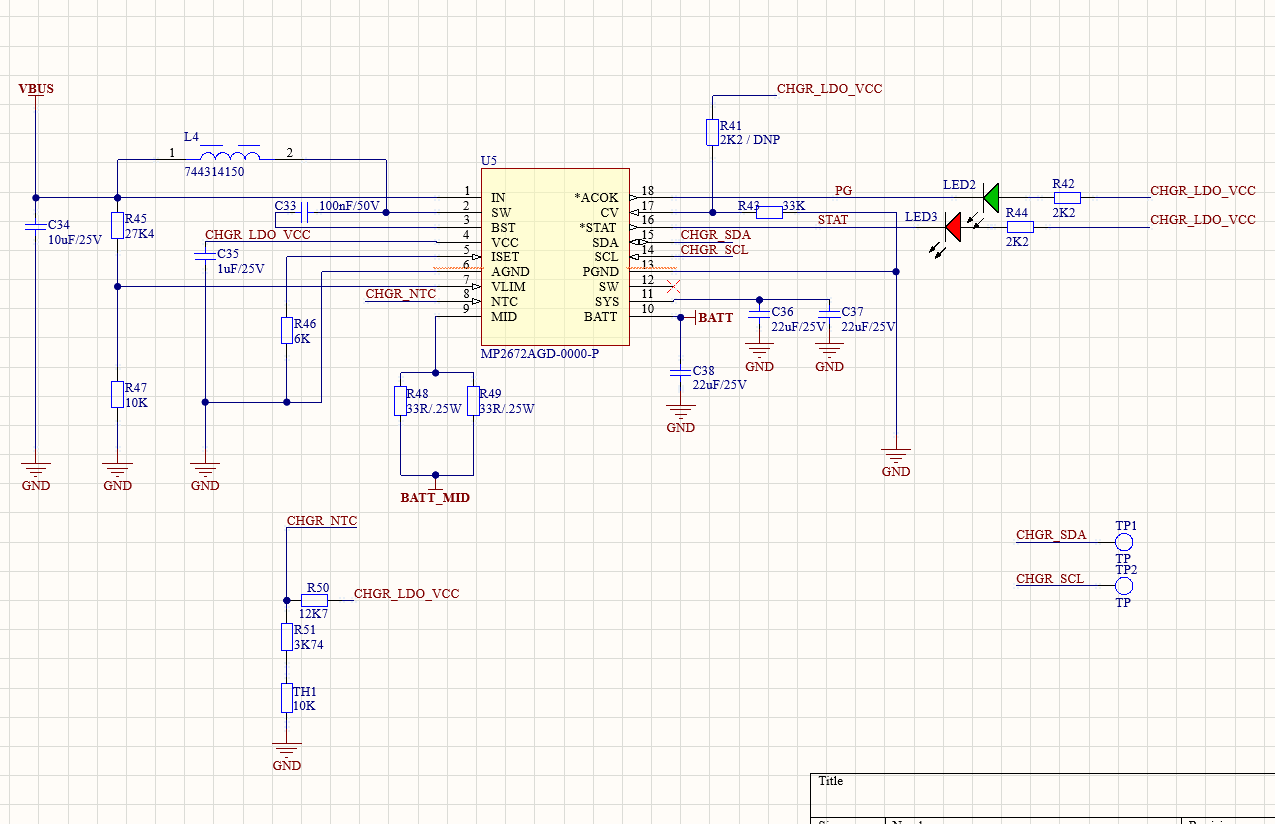Select the 1uF/25V capacitor value text

[241, 269]
